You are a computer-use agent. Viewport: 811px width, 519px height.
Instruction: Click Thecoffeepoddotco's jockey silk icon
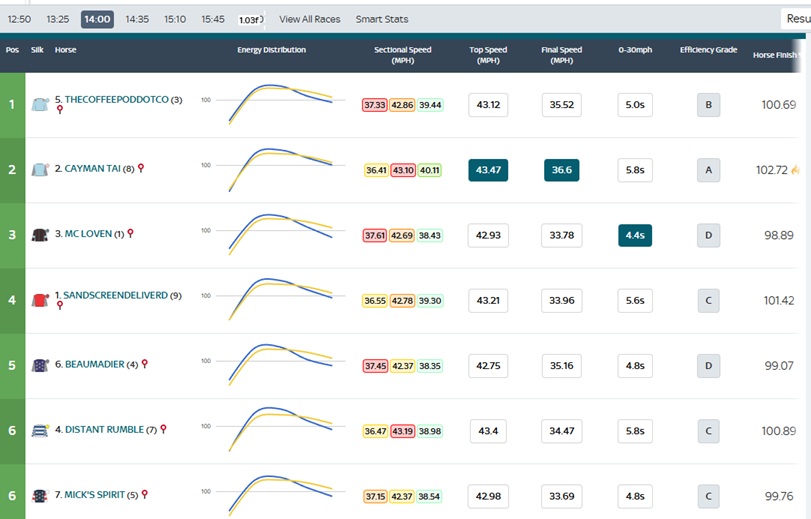[40, 104]
